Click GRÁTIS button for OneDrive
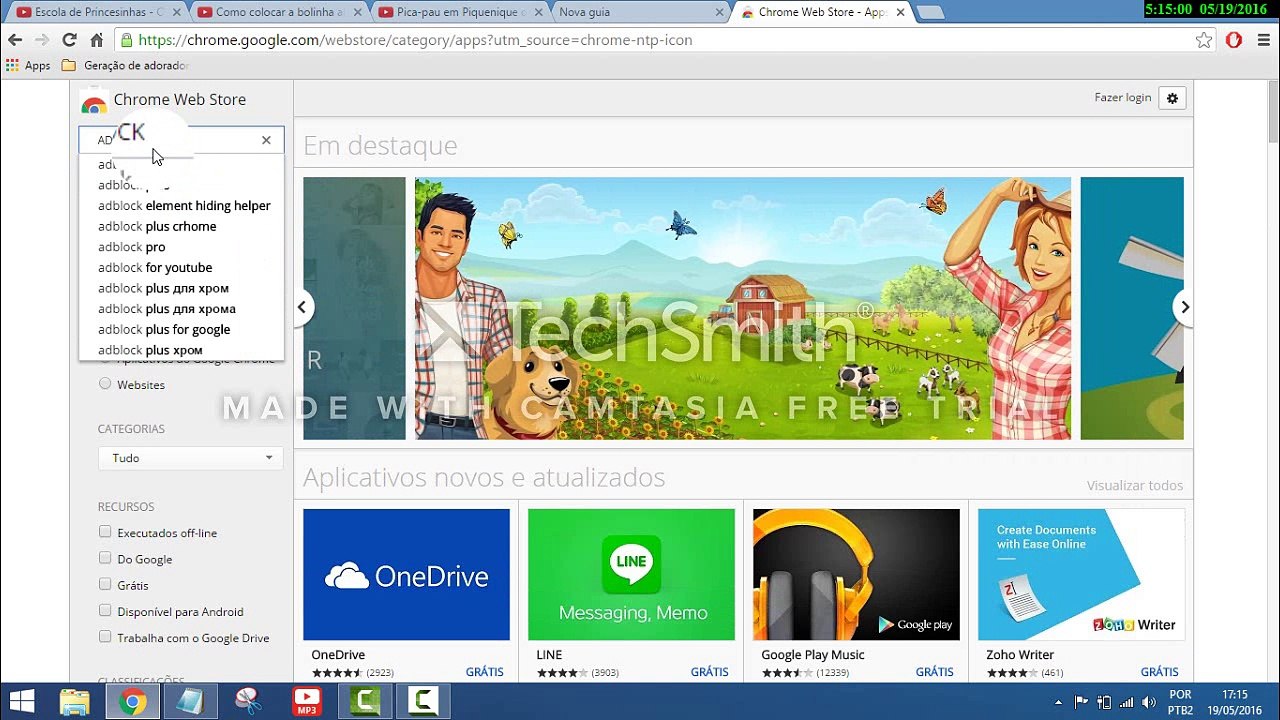The width and height of the screenshot is (1280, 720). (x=485, y=672)
